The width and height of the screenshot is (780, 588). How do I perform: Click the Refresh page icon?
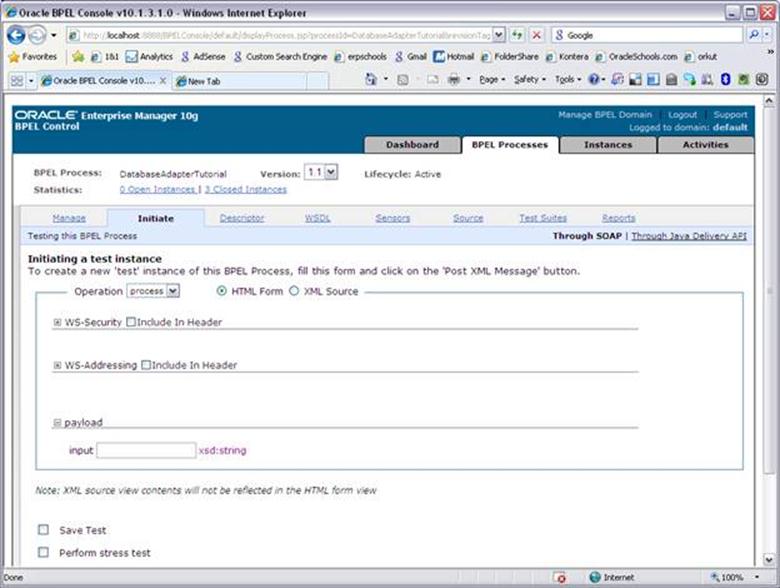click(x=517, y=35)
